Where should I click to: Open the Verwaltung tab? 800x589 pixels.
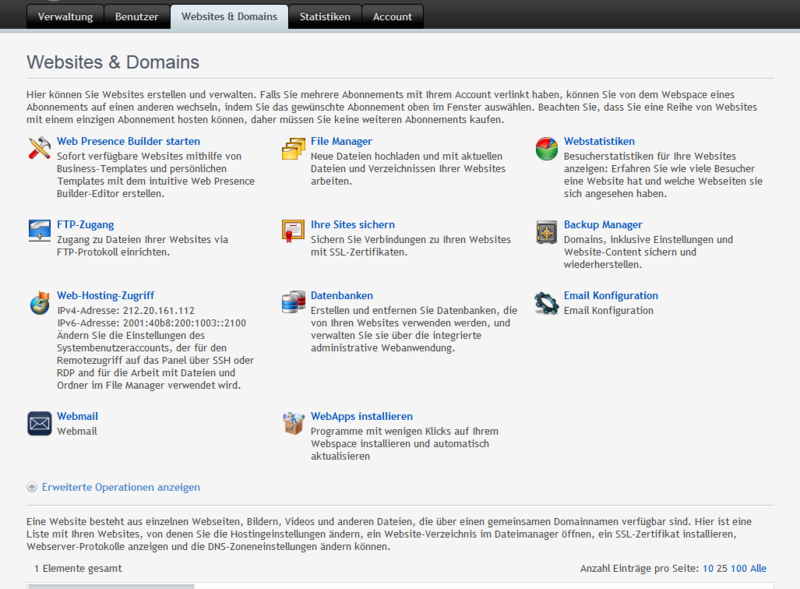(65, 16)
